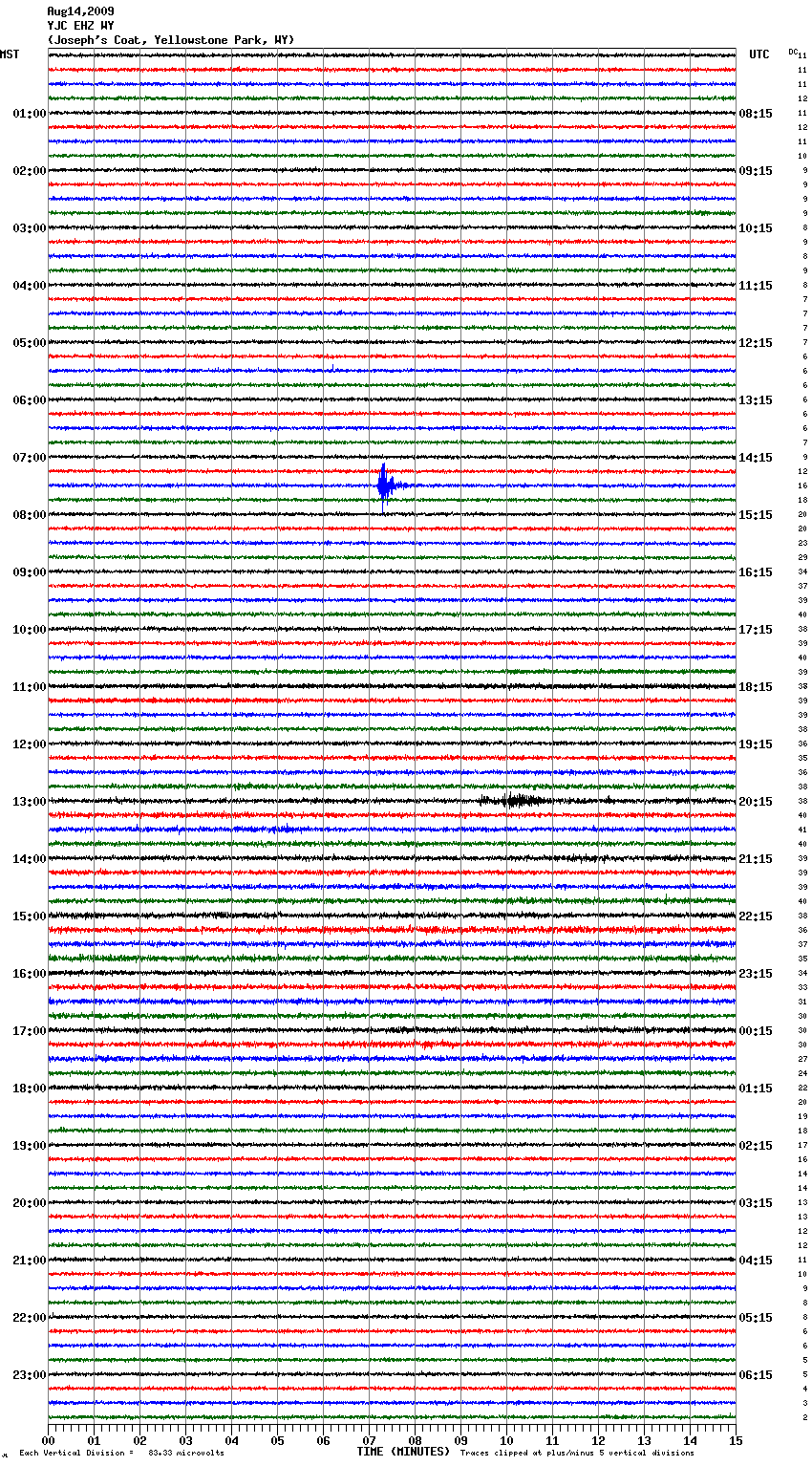Select the 06:00 MST time label
Screen dimensions: 812x1466
pos(30,400)
